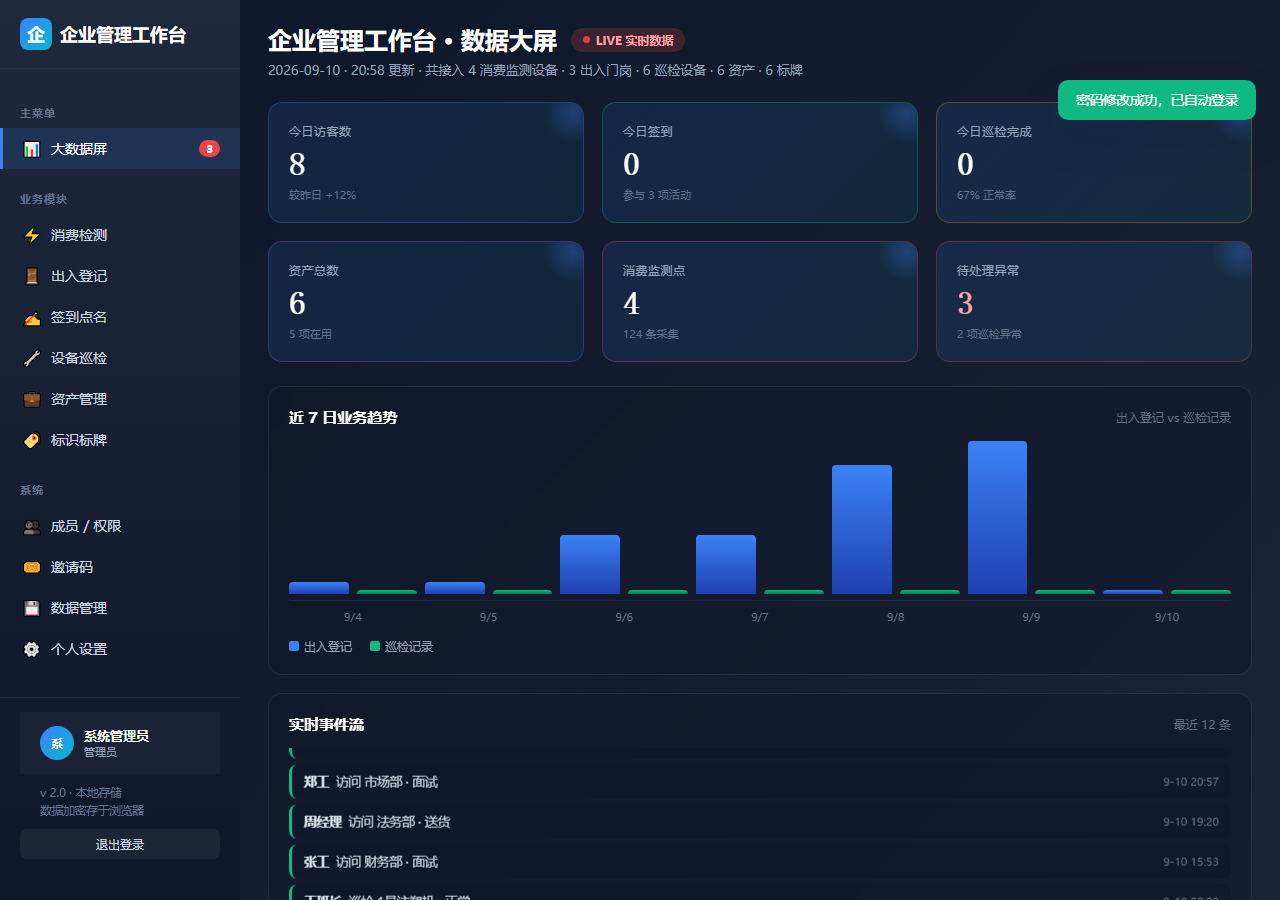Click the 系 user avatar circle
This screenshot has width=1280, height=900.
[57, 743]
